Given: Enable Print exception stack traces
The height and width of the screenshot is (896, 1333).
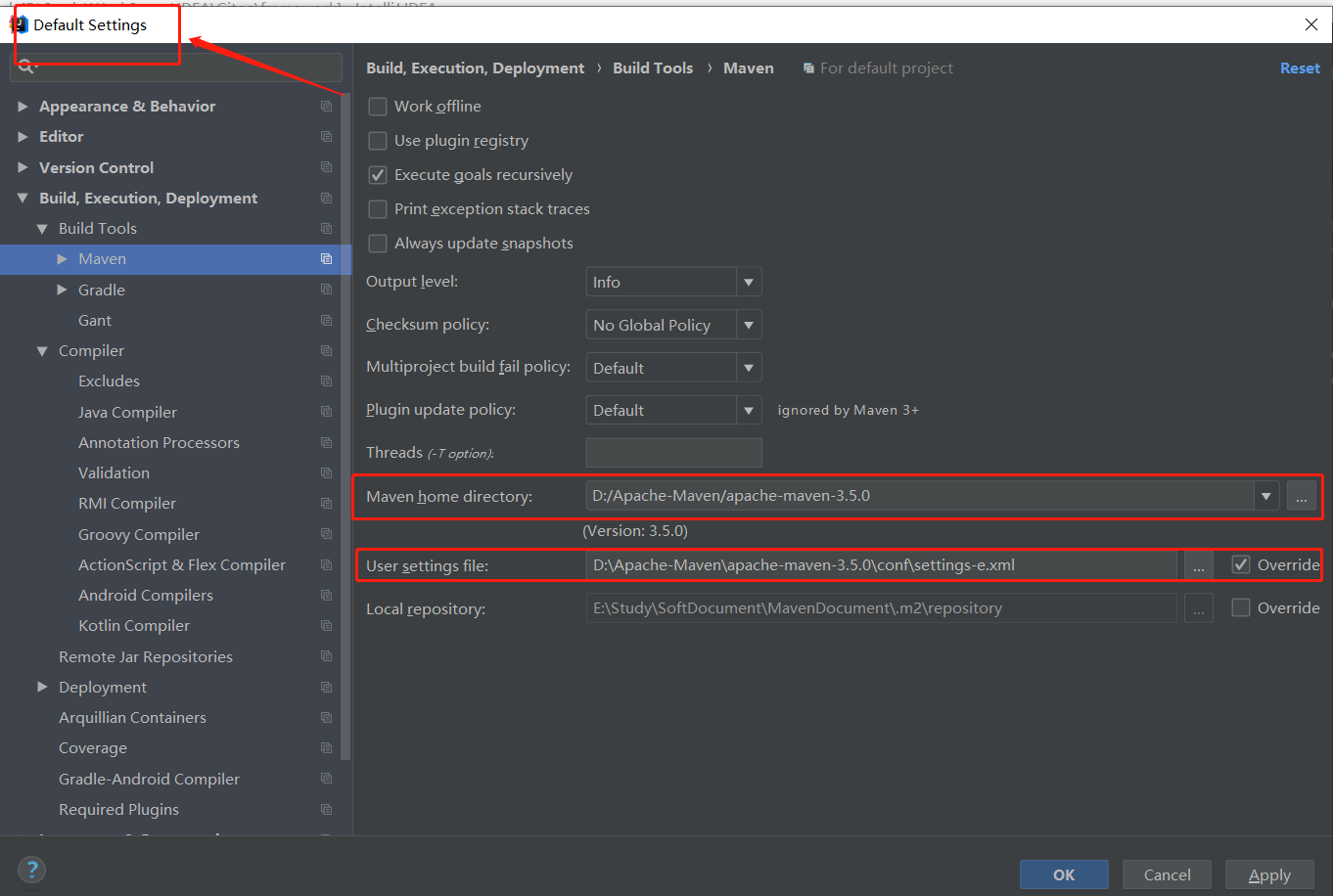Looking at the screenshot, I should 378,209.
